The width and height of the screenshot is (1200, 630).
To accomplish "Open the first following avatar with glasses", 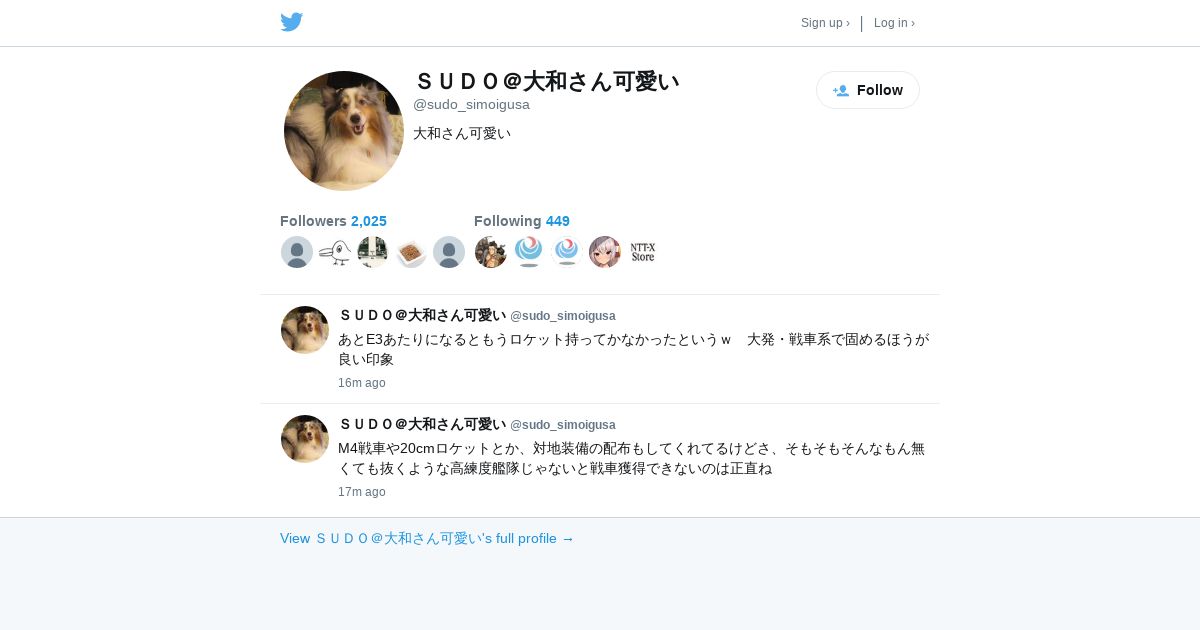I will (491, 252).
